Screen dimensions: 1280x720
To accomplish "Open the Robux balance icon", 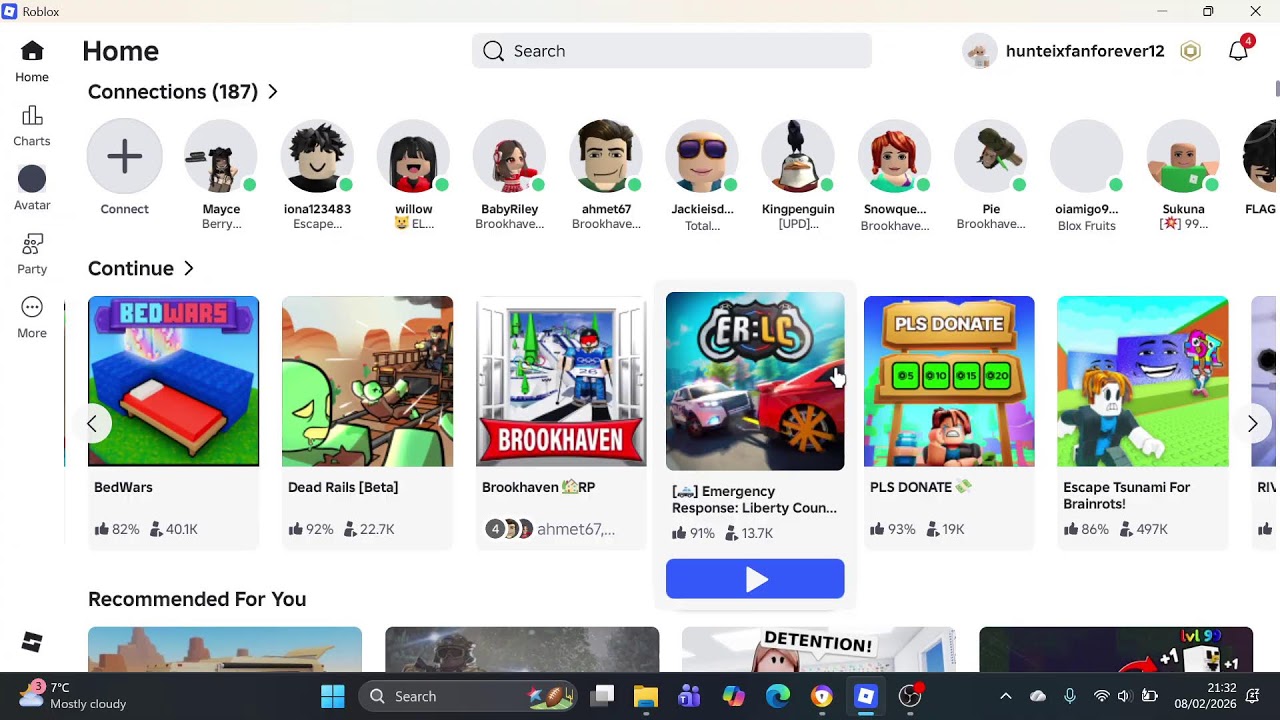I will [x=1190, y=51].
